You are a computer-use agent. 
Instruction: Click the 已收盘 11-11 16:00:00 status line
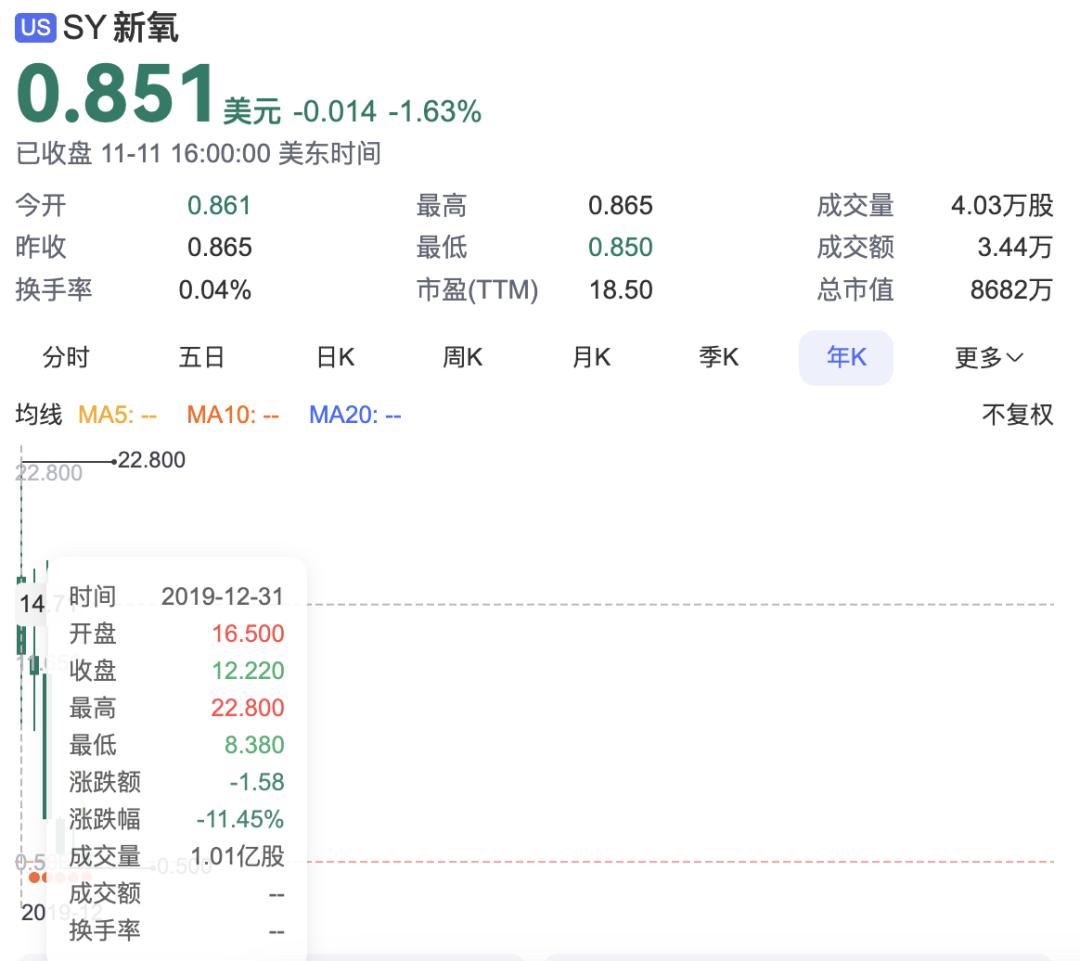(x=198, y=153)
